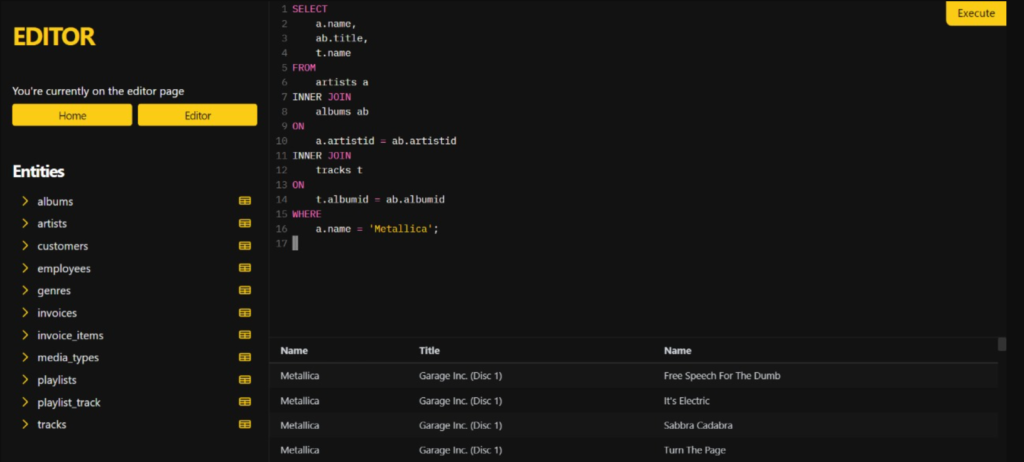Click the table icon beside tracks
This screenshot has height=462, width=1024.
[245, 424]
